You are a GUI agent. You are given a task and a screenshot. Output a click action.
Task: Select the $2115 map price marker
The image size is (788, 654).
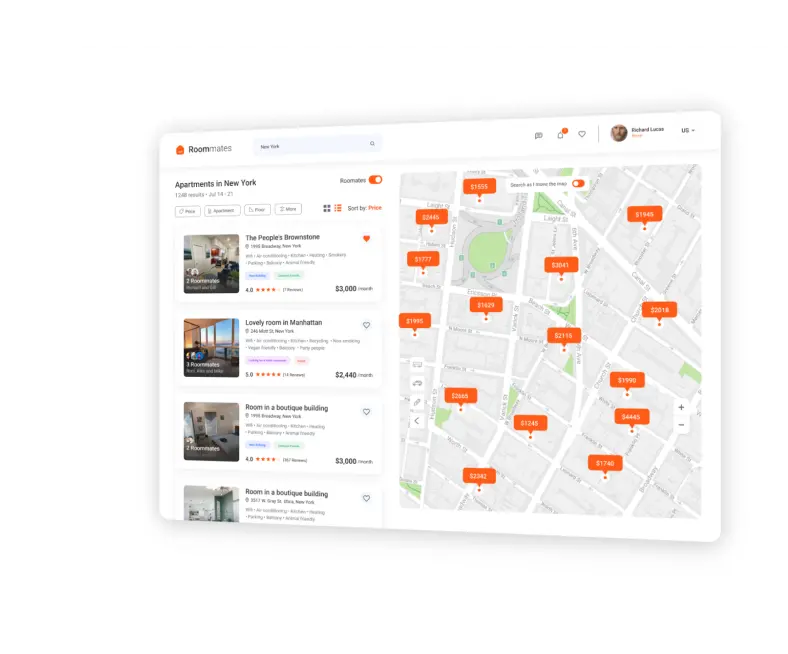pos(564,336)
